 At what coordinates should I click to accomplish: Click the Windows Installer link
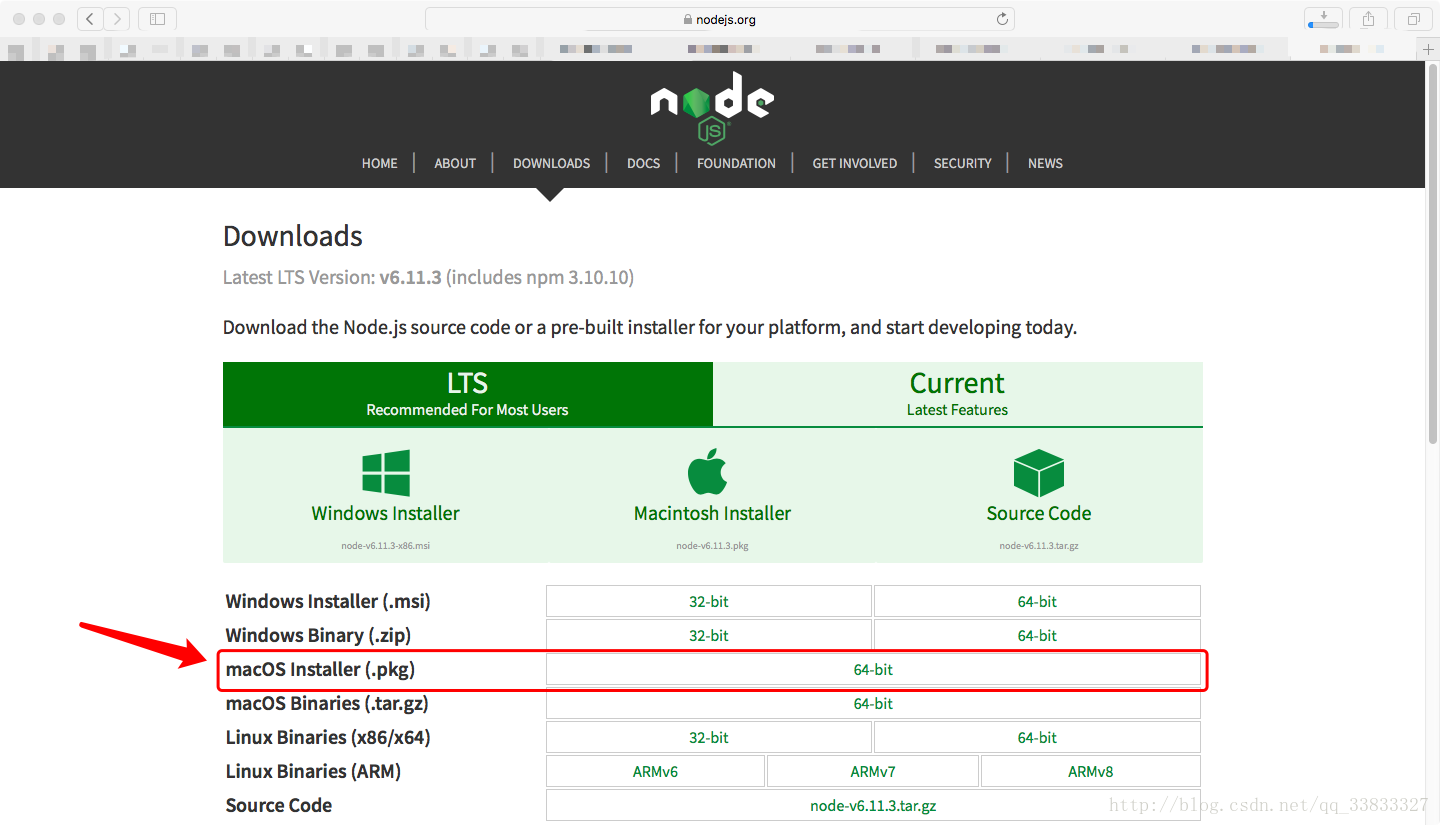[385, 513]
